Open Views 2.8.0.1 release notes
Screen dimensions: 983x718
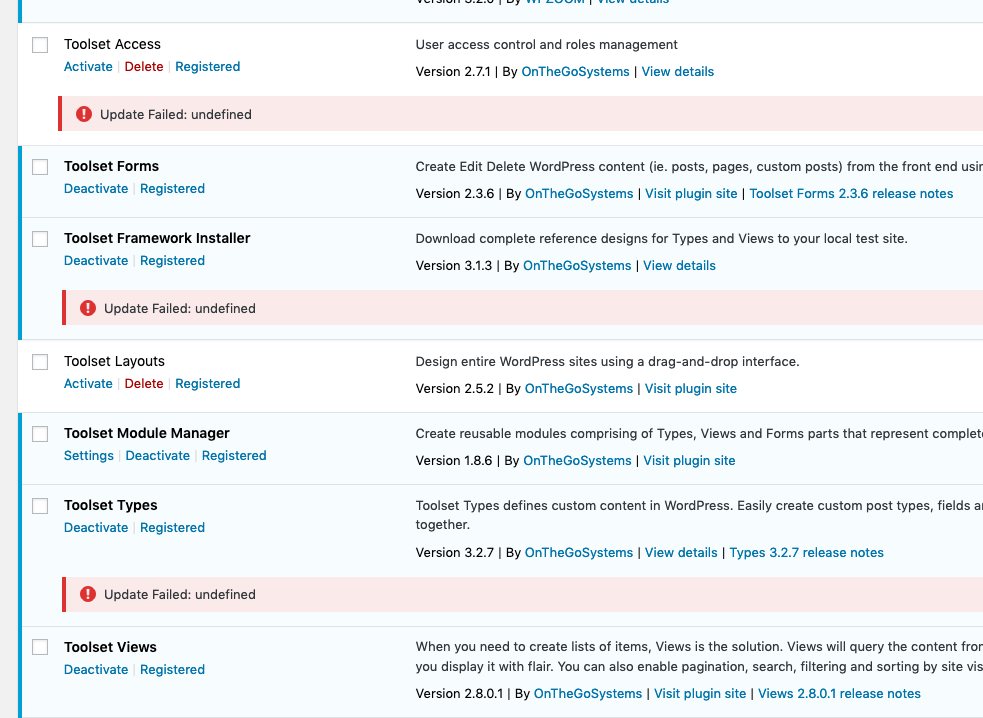(839, 694)
